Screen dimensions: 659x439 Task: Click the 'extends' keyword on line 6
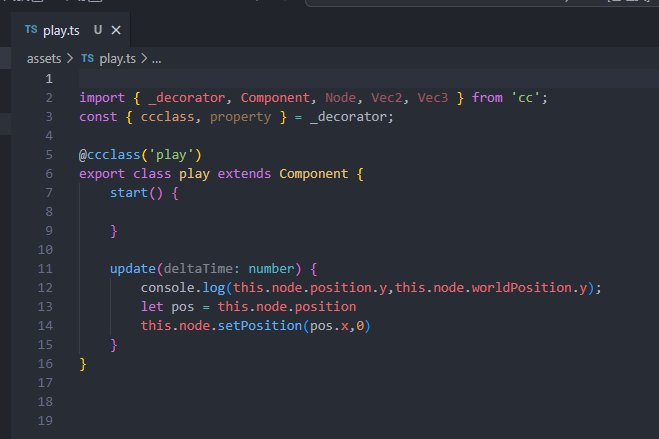[x=244, y=173]
